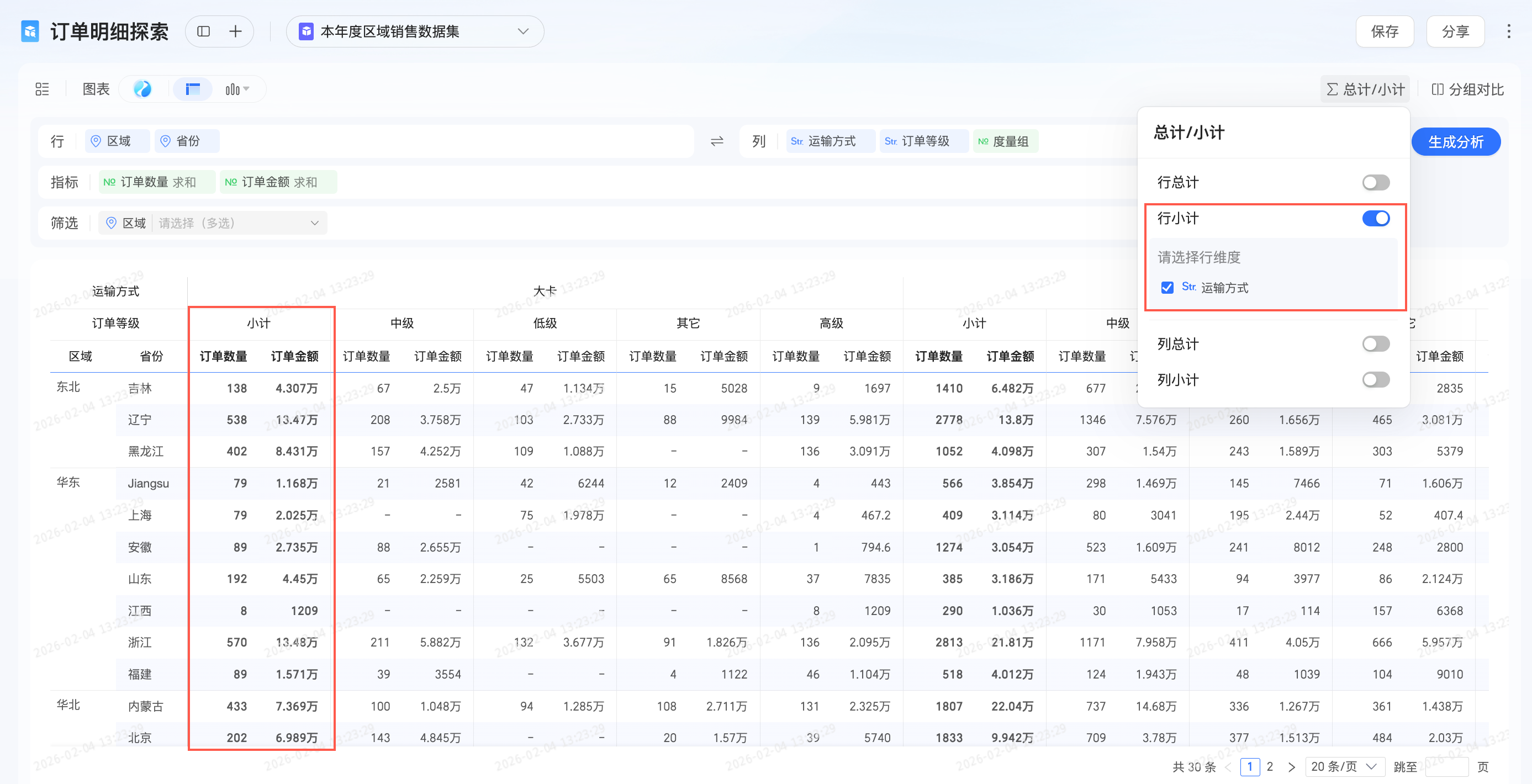This screenshot has height=784, width=1532.
Task: Open the 20 条/页 page size dropdown
Action: 1344,767
